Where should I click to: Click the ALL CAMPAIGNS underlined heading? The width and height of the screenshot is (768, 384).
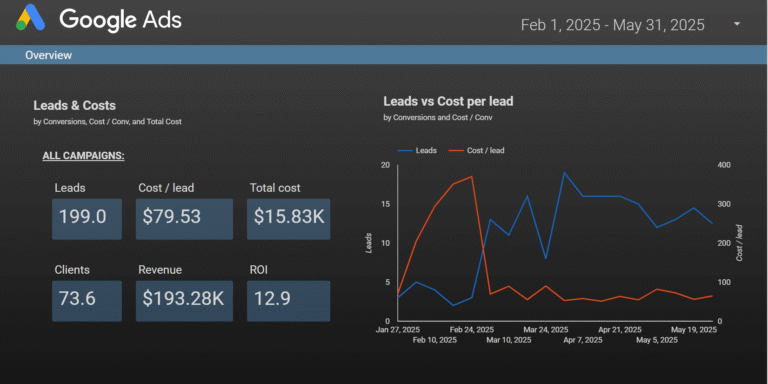coord(83,156)
